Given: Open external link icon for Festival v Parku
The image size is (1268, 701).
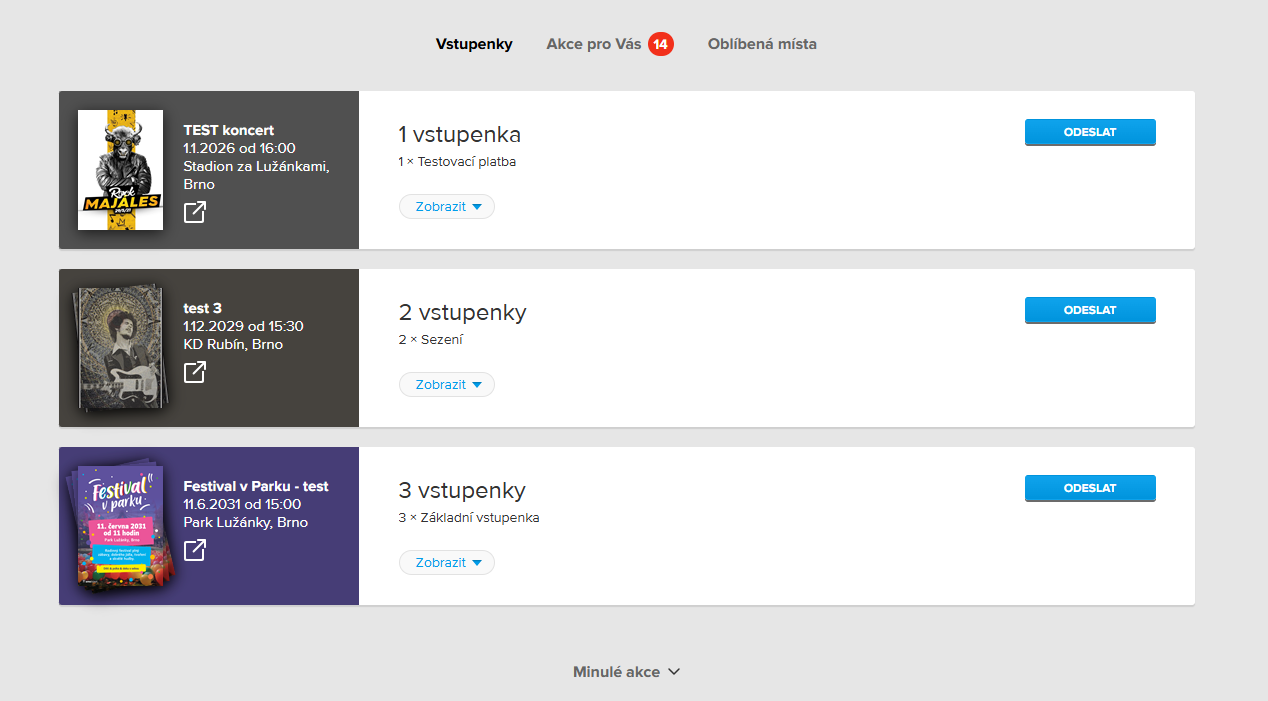Looking at the screenshot, I should click(195, 550).
